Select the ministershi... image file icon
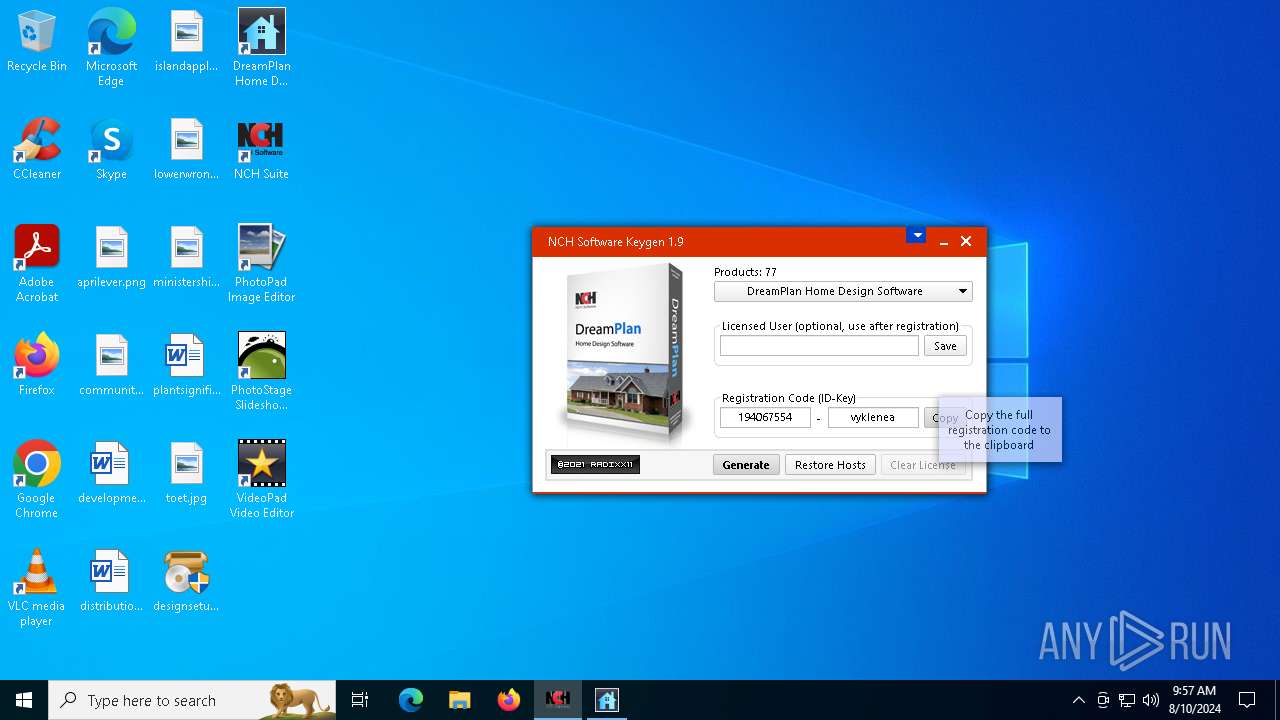Image resolution: width=1280 pixels, height=720 pixels. 186,257
